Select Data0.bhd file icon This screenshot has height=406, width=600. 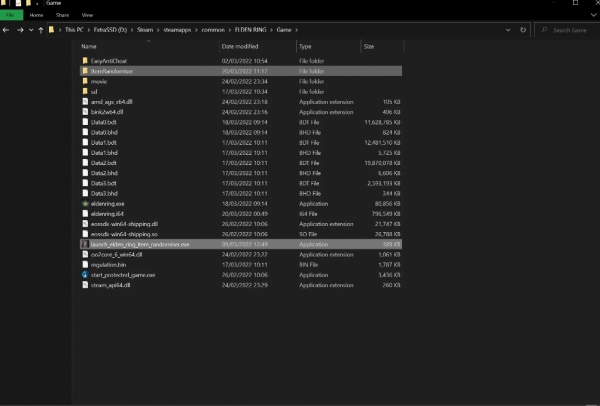85,132
